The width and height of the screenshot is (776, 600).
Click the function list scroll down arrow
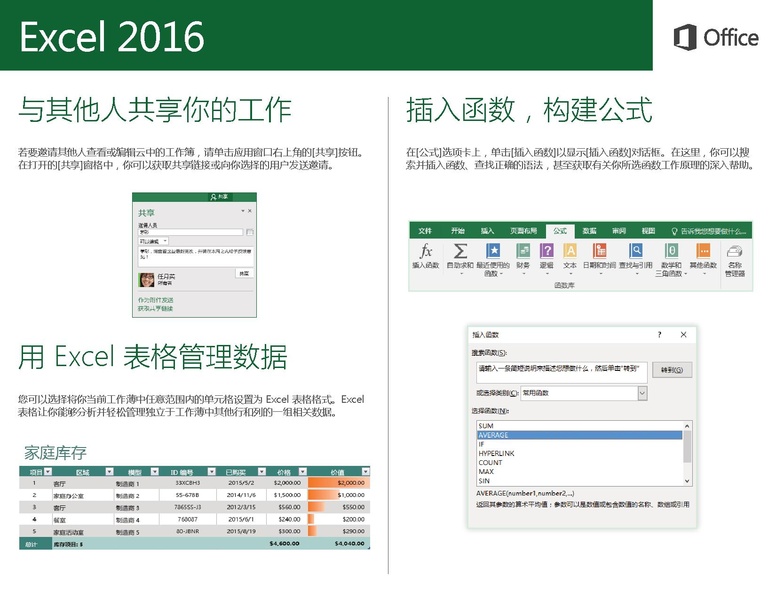(x=687, y=481)
